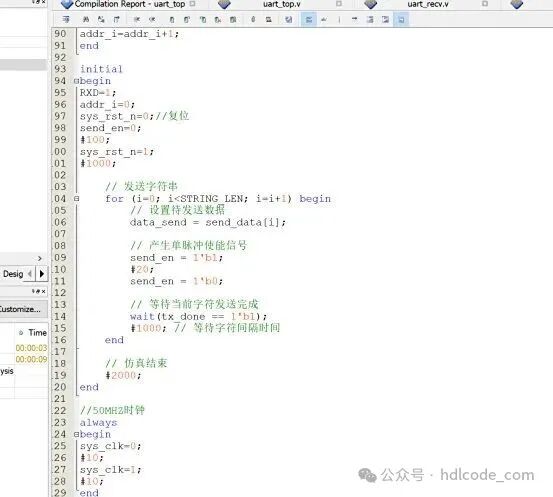Image resolution: width=553 pixels, height=497 pixels.
Task: Close the Compilation Report - uart_top tab
Action: 192,4
